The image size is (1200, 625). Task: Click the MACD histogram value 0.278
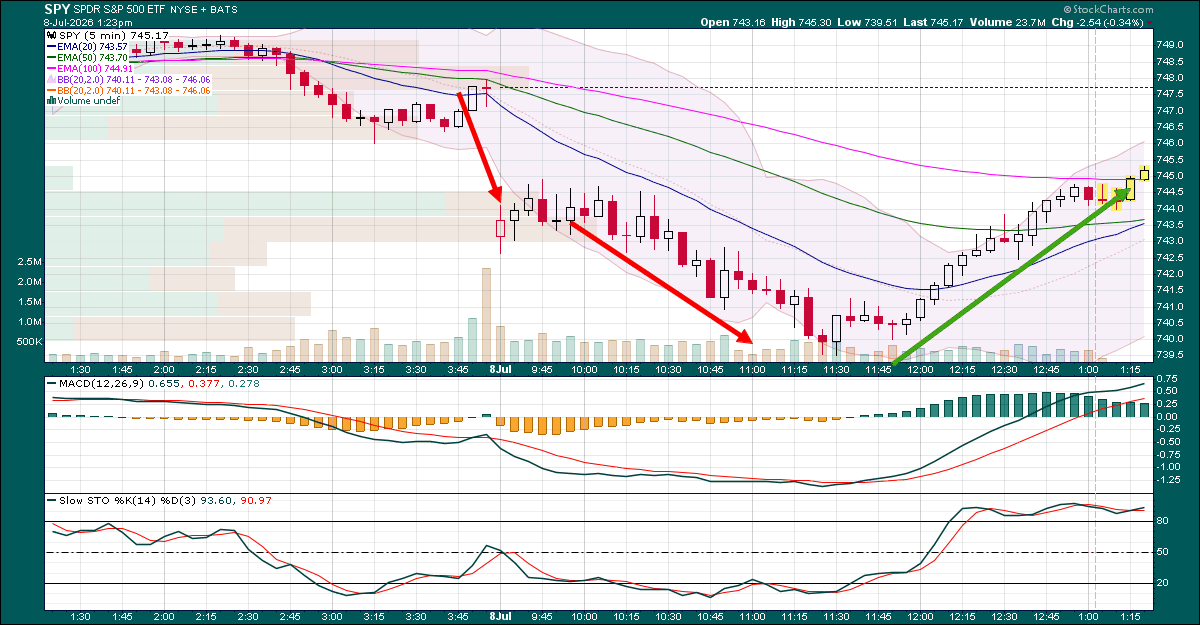point(243,384)
